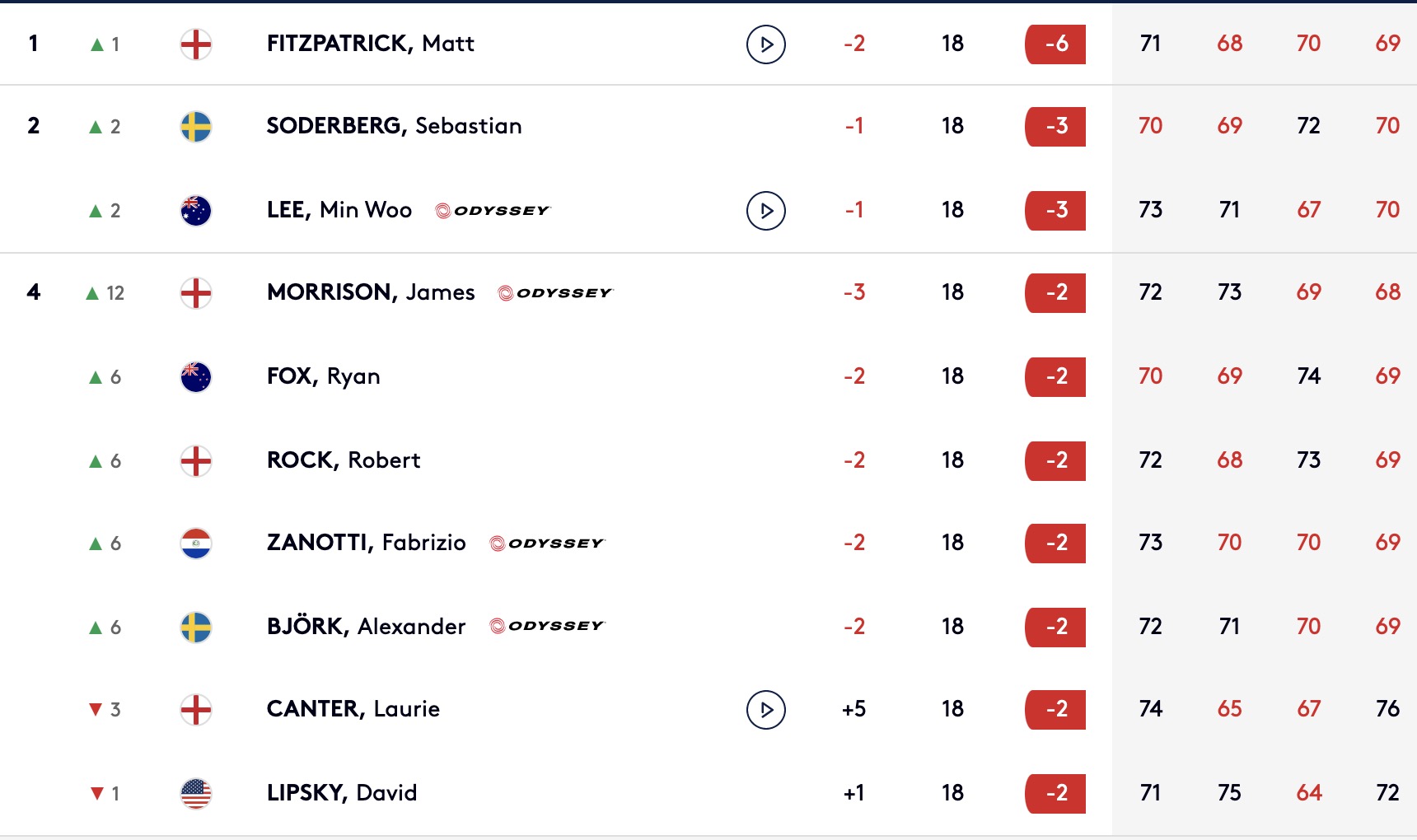Viewport: 1417px width, 840px height.
Task: Play Min Woo Lee's video highlights
Action: (x=766, y=211)
